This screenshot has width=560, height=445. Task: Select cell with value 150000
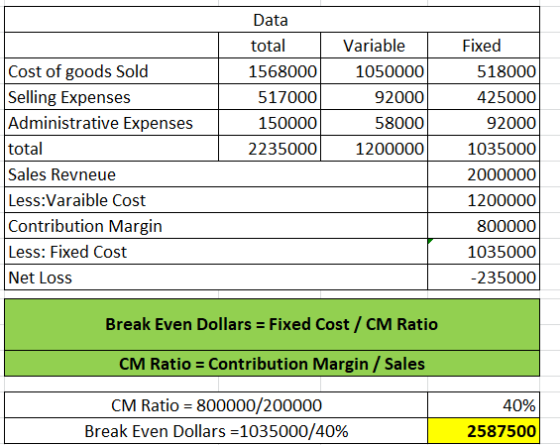tap(270, 122)
